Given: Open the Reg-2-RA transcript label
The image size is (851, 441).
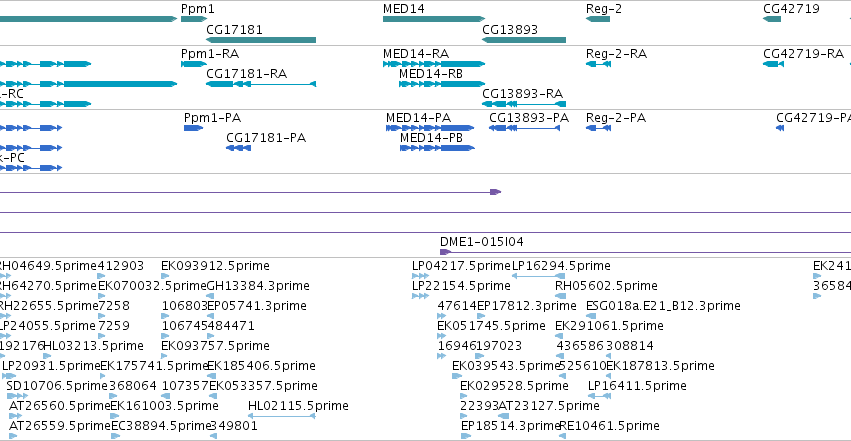Looking at the screenshot, I should [617, 54].
